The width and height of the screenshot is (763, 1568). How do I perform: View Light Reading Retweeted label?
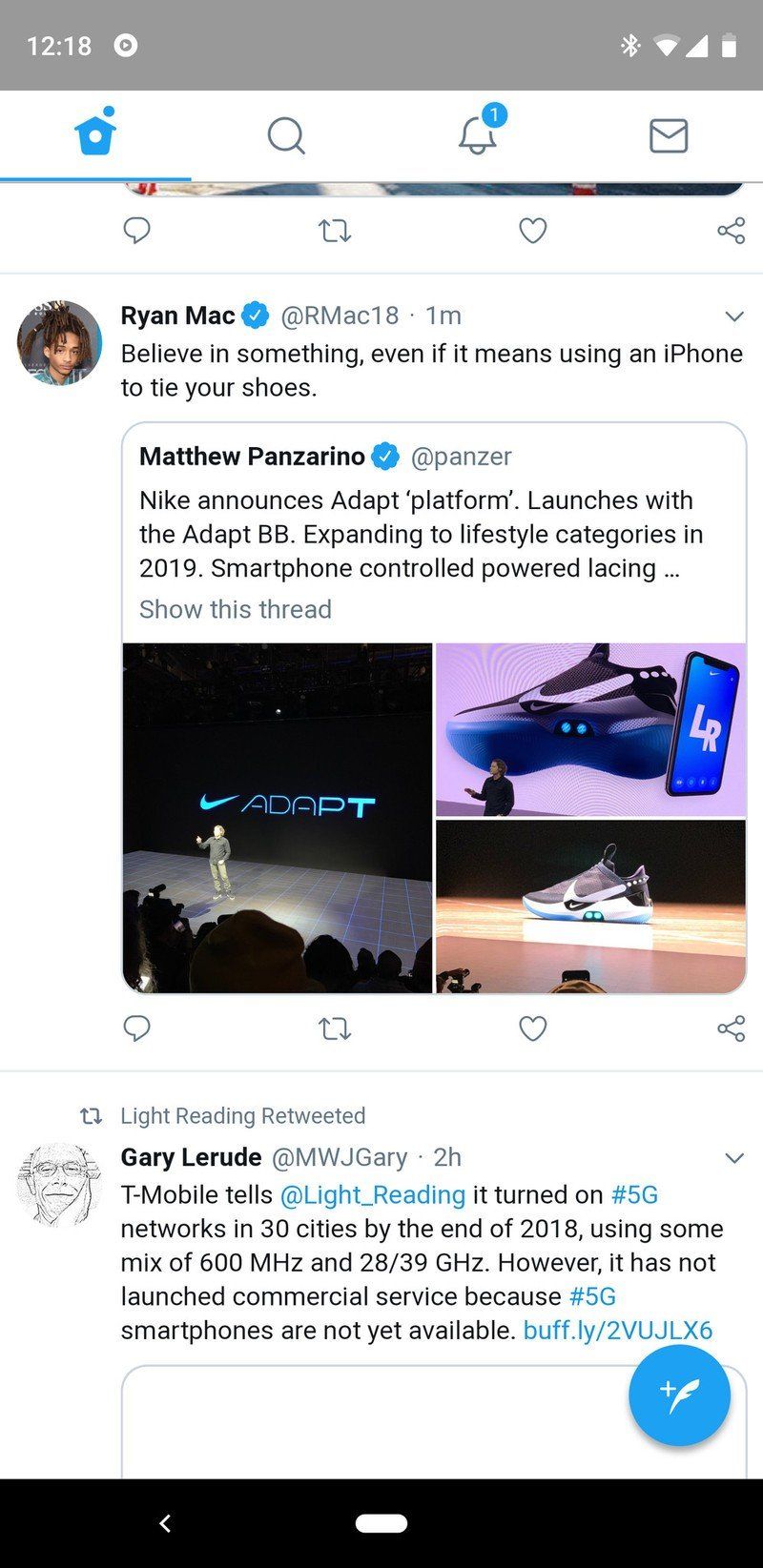[242, 1116]
